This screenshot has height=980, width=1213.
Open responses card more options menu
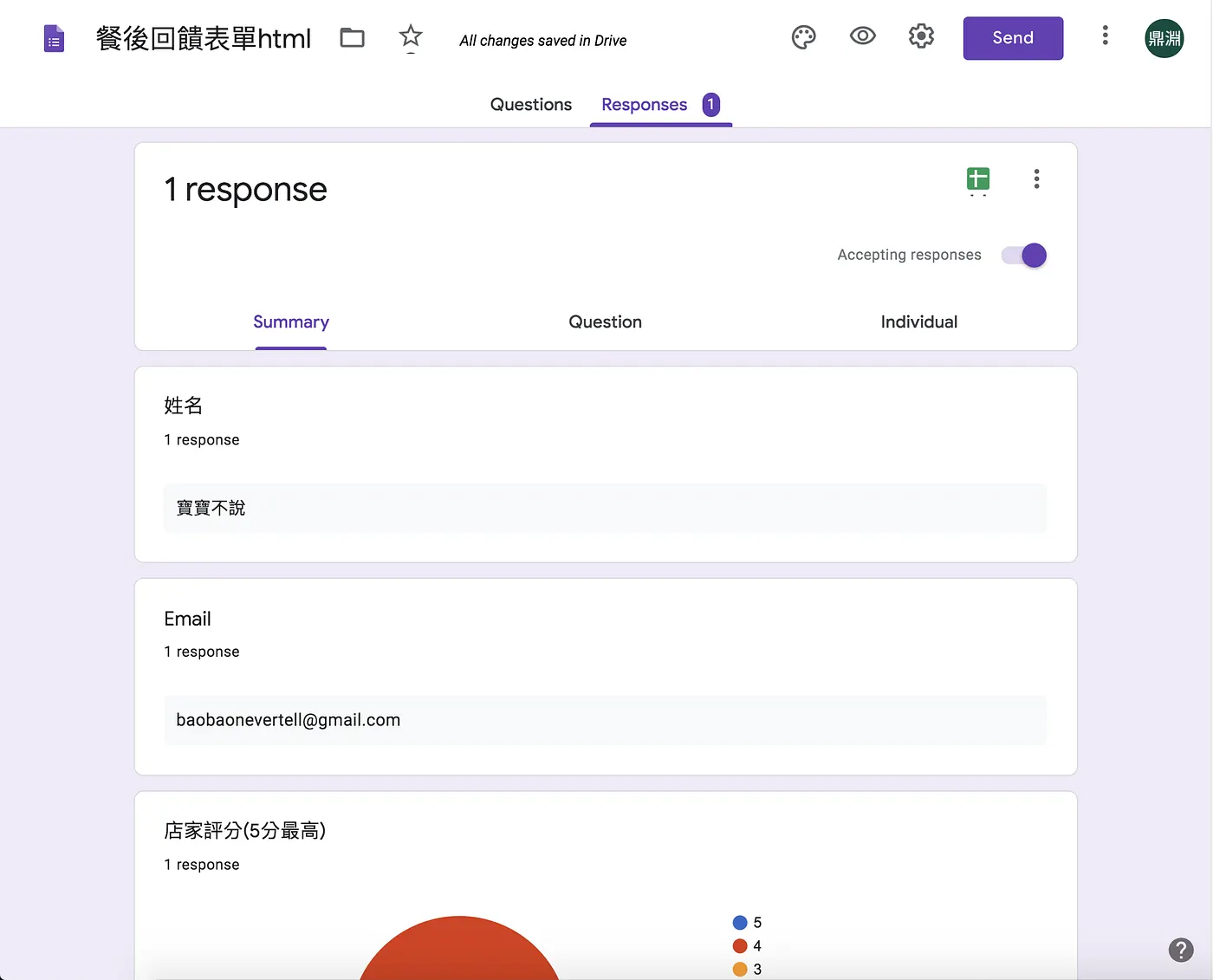click(x=1036, y=179)
